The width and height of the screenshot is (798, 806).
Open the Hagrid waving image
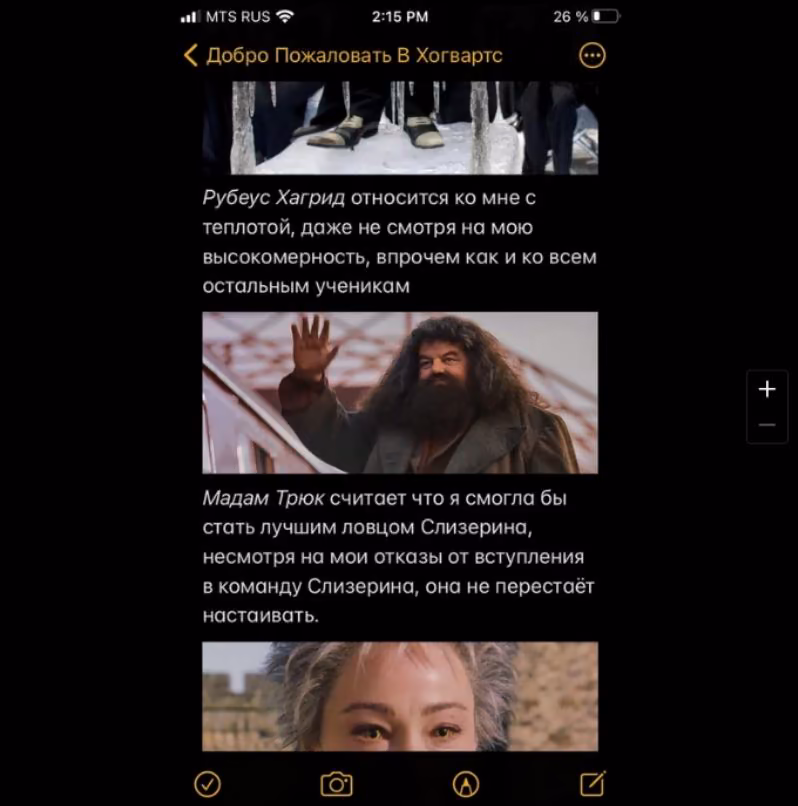(400, 393)
